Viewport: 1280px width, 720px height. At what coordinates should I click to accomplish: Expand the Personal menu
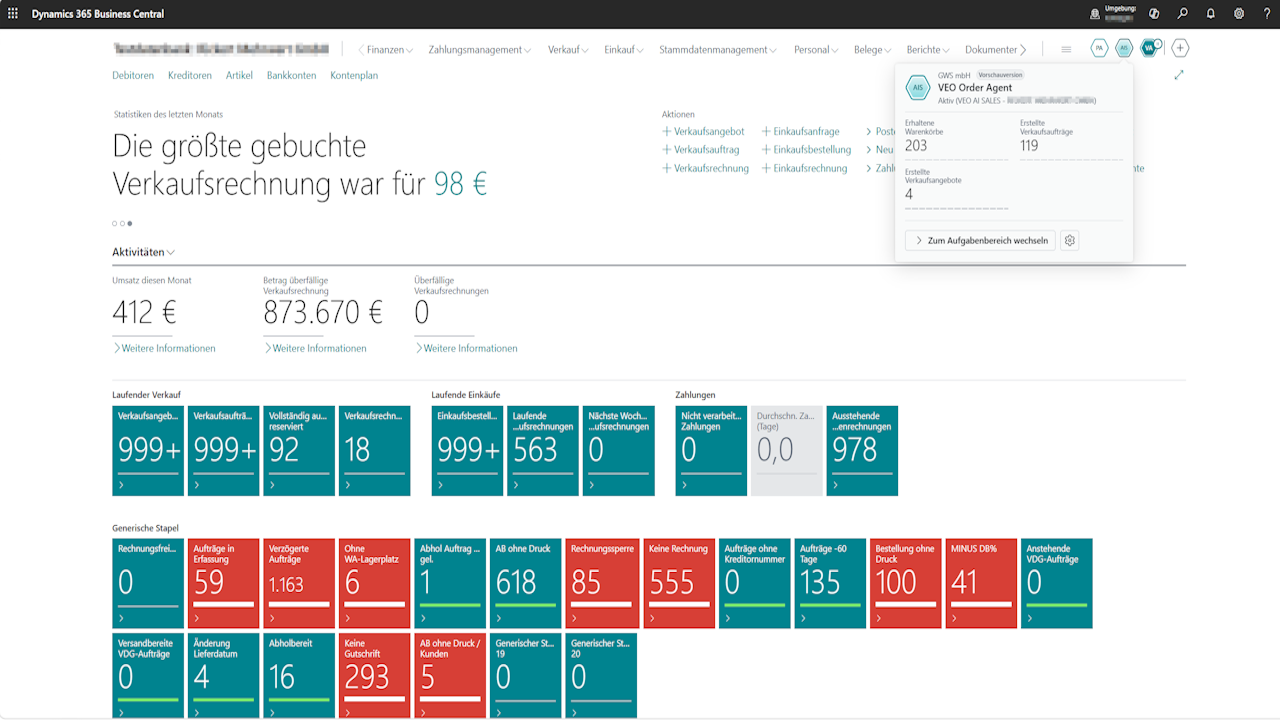(x=817, y=49)
